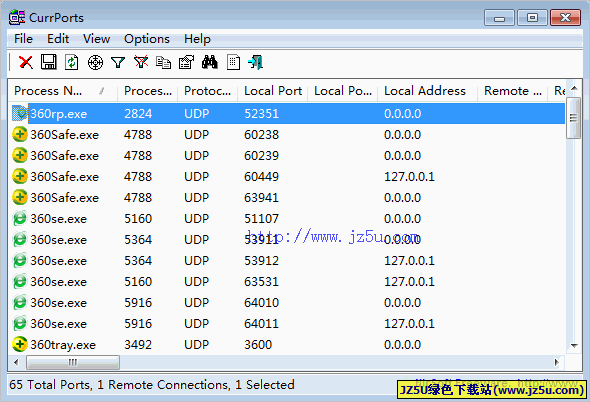Click horizontal scrollbar right arrow
Image resolution: width=590 pixels, height=402 pixels.
point(557,362)
